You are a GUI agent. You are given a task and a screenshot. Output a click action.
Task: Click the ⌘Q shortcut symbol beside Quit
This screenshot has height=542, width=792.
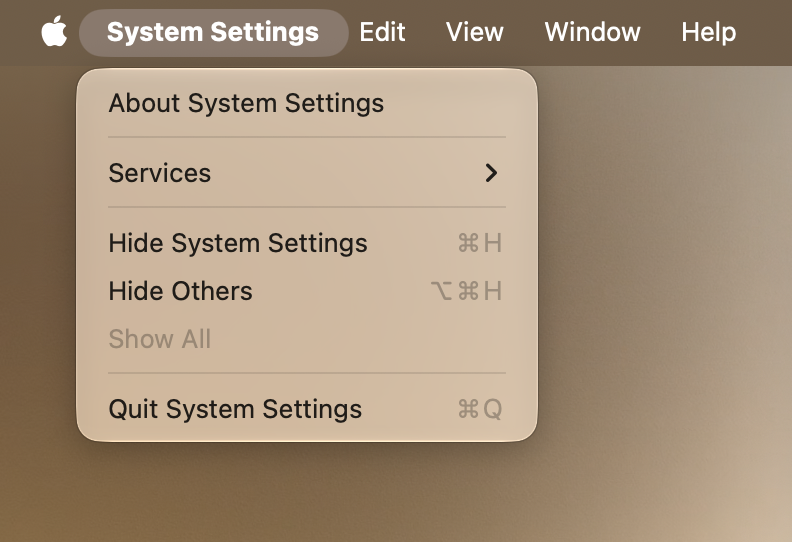tap(480, 409)
